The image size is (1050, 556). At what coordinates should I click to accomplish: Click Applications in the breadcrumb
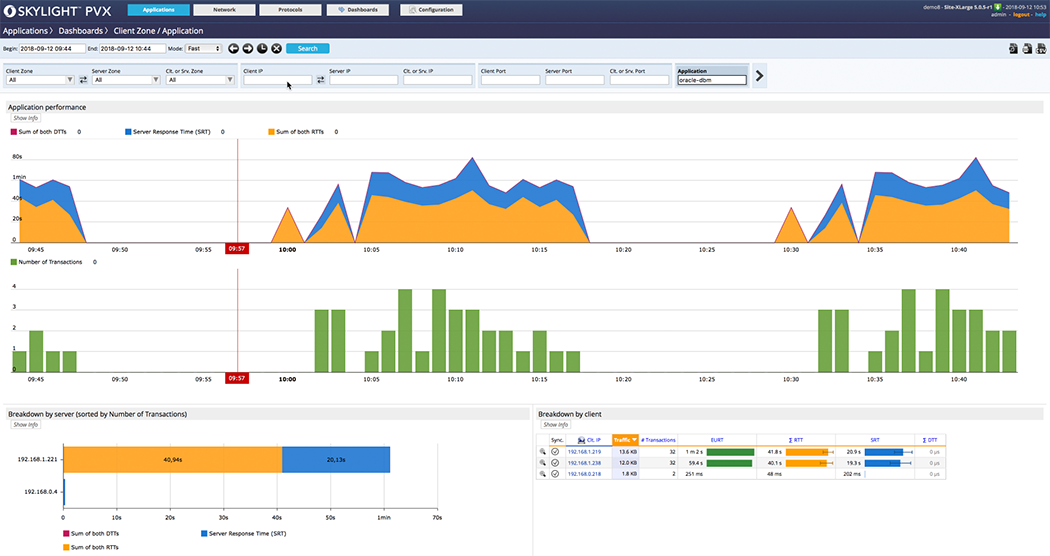click(x=25, y=31)
